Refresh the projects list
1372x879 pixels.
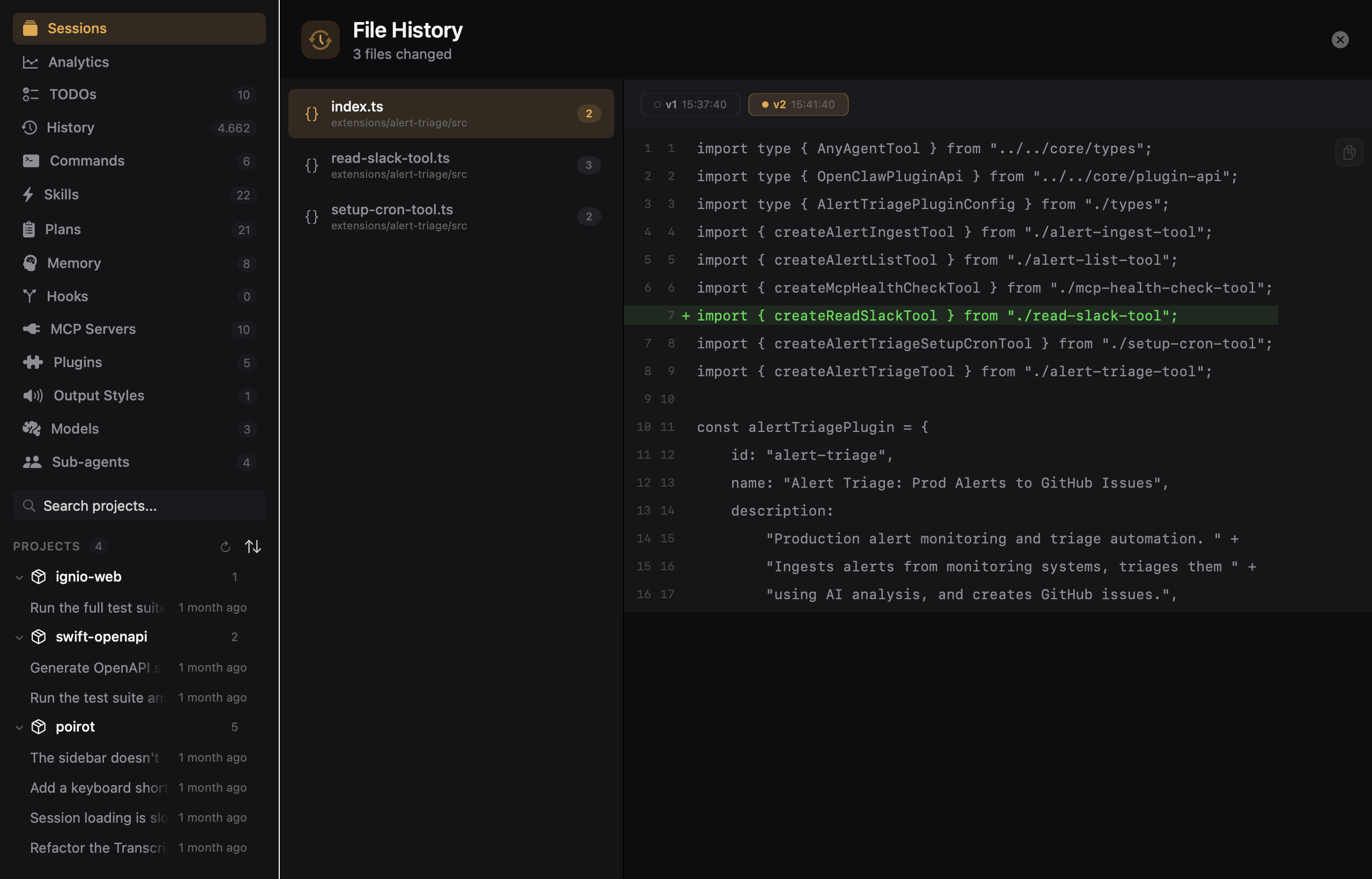point(225,546)
